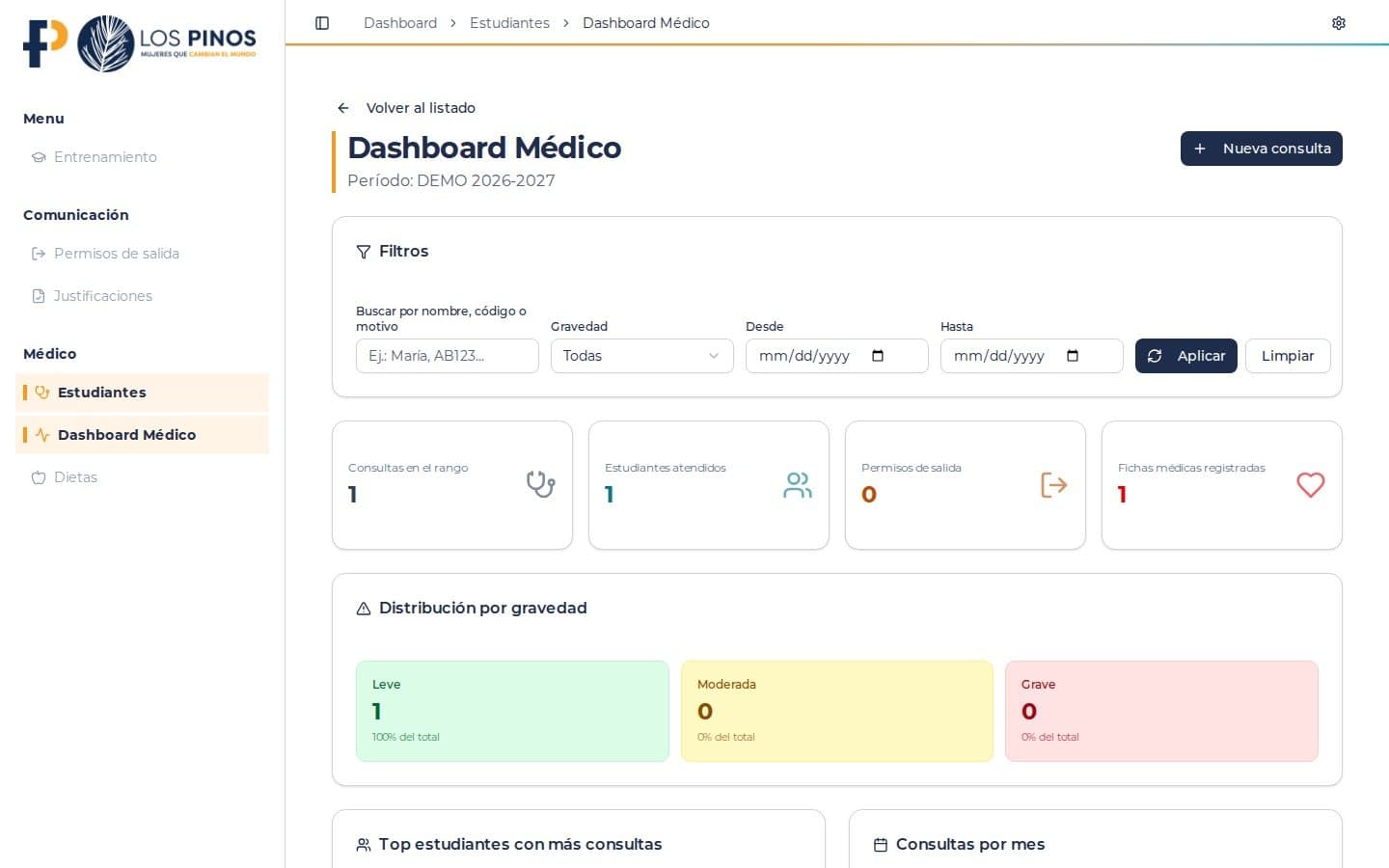Click the funnel icon next to Filtros
Viewport: 1389px width, 868px height.
[364, 252]
